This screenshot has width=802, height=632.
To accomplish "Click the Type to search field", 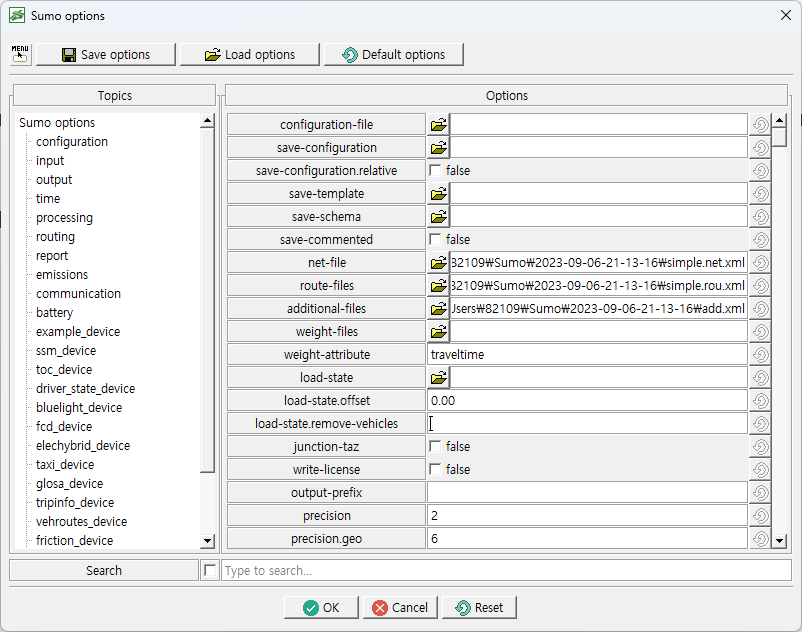I will 506,570.
